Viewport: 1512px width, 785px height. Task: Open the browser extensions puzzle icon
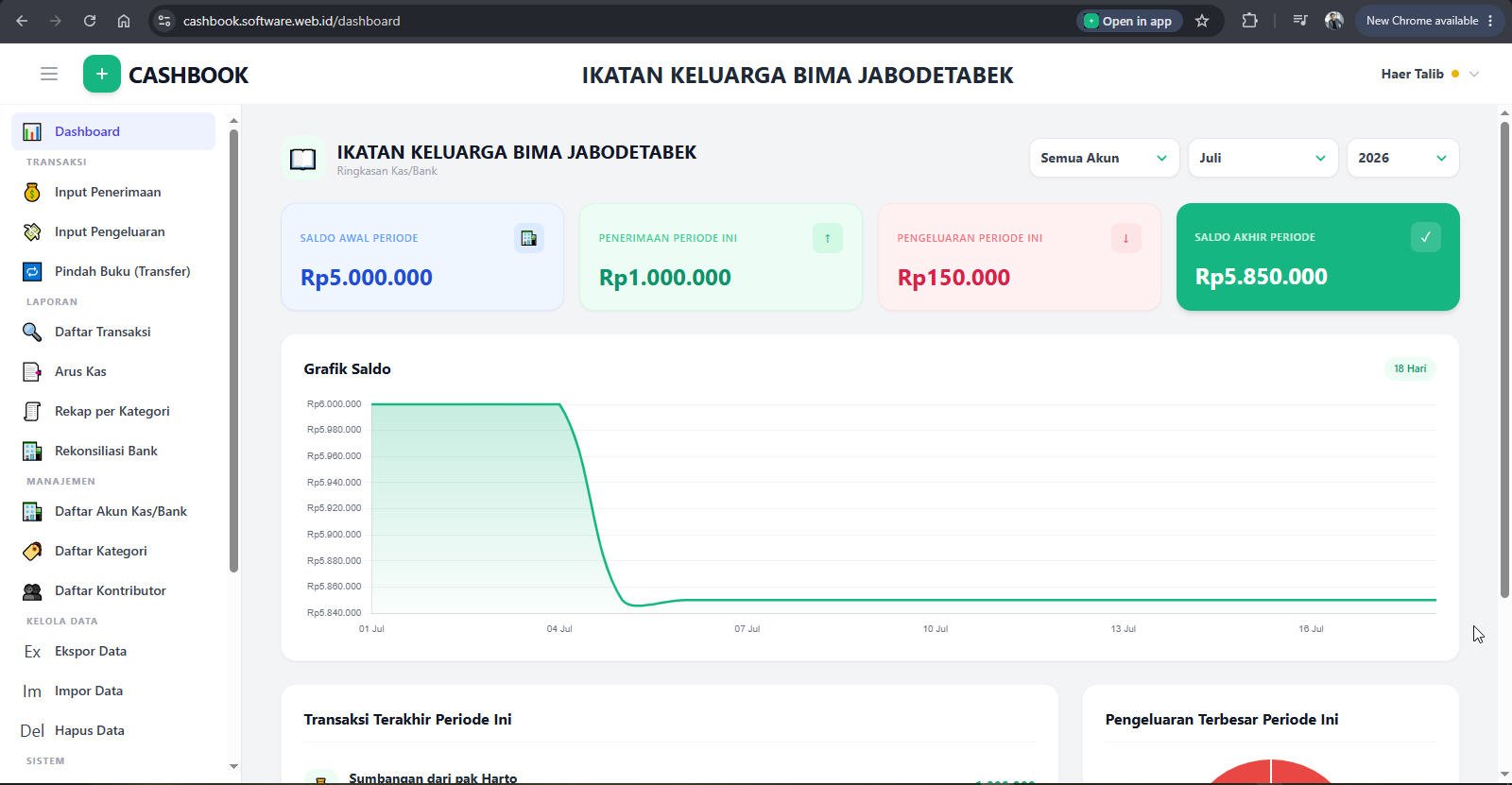click(x=1249, y=21)
